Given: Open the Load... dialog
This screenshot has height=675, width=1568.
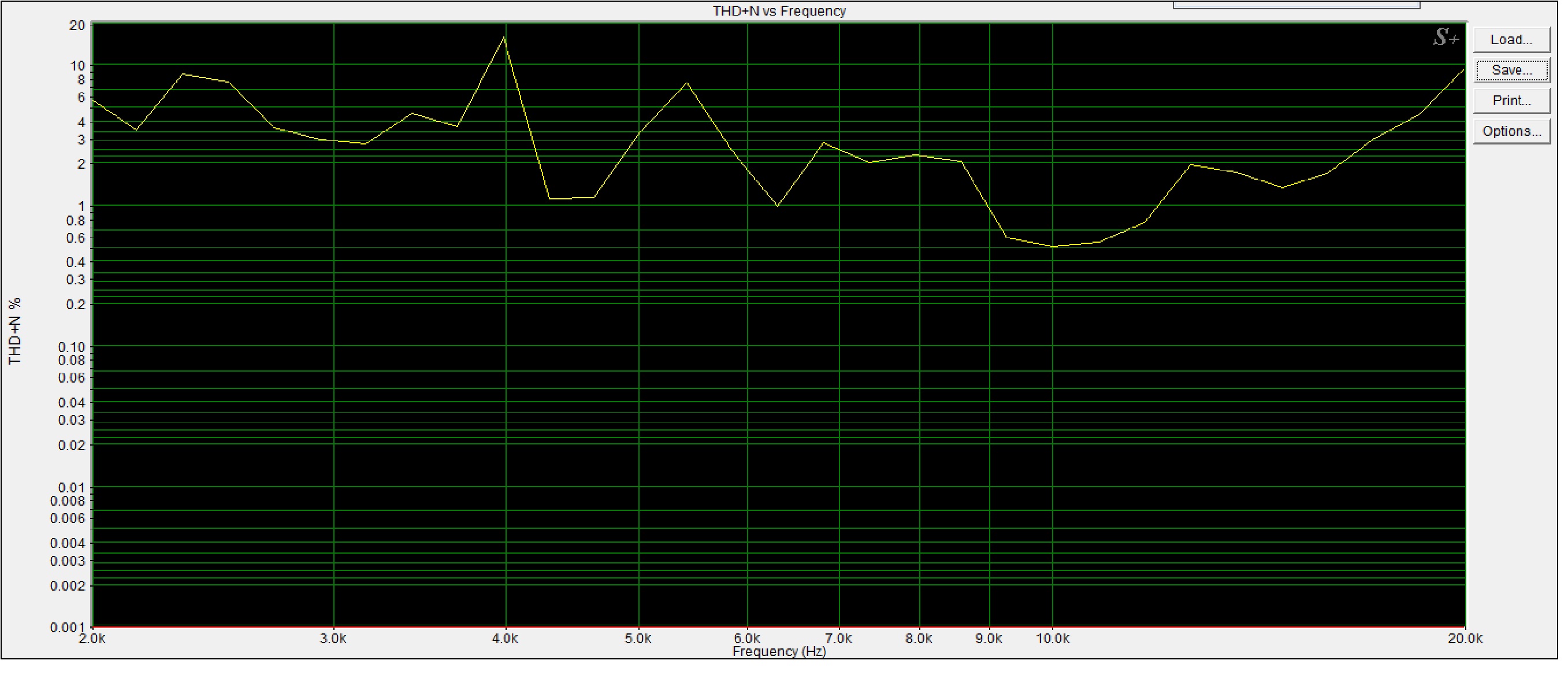Looking at the screenshot, I should coord(1511,39).
